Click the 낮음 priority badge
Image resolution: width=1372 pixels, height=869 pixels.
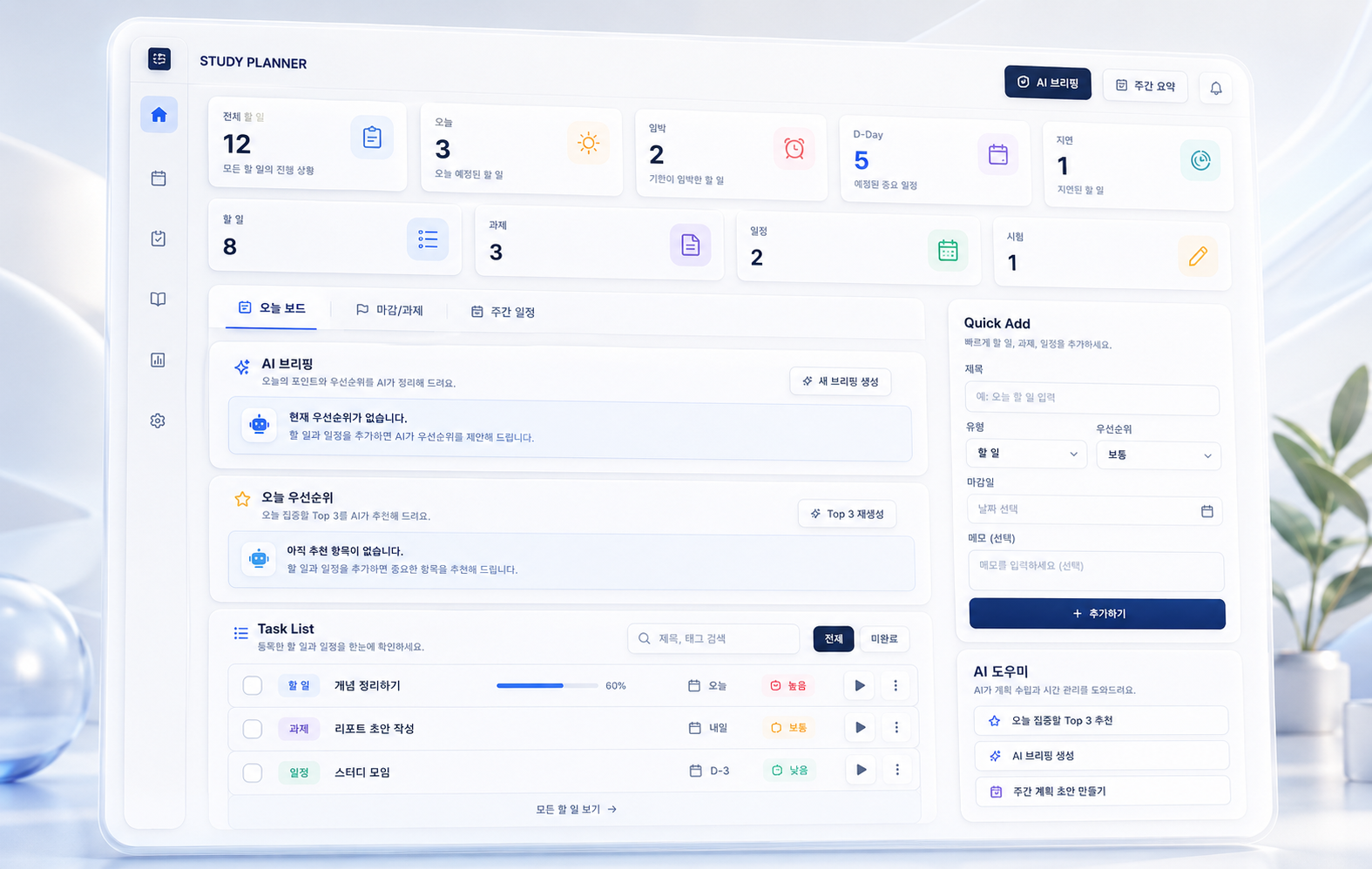coord(789,771)
